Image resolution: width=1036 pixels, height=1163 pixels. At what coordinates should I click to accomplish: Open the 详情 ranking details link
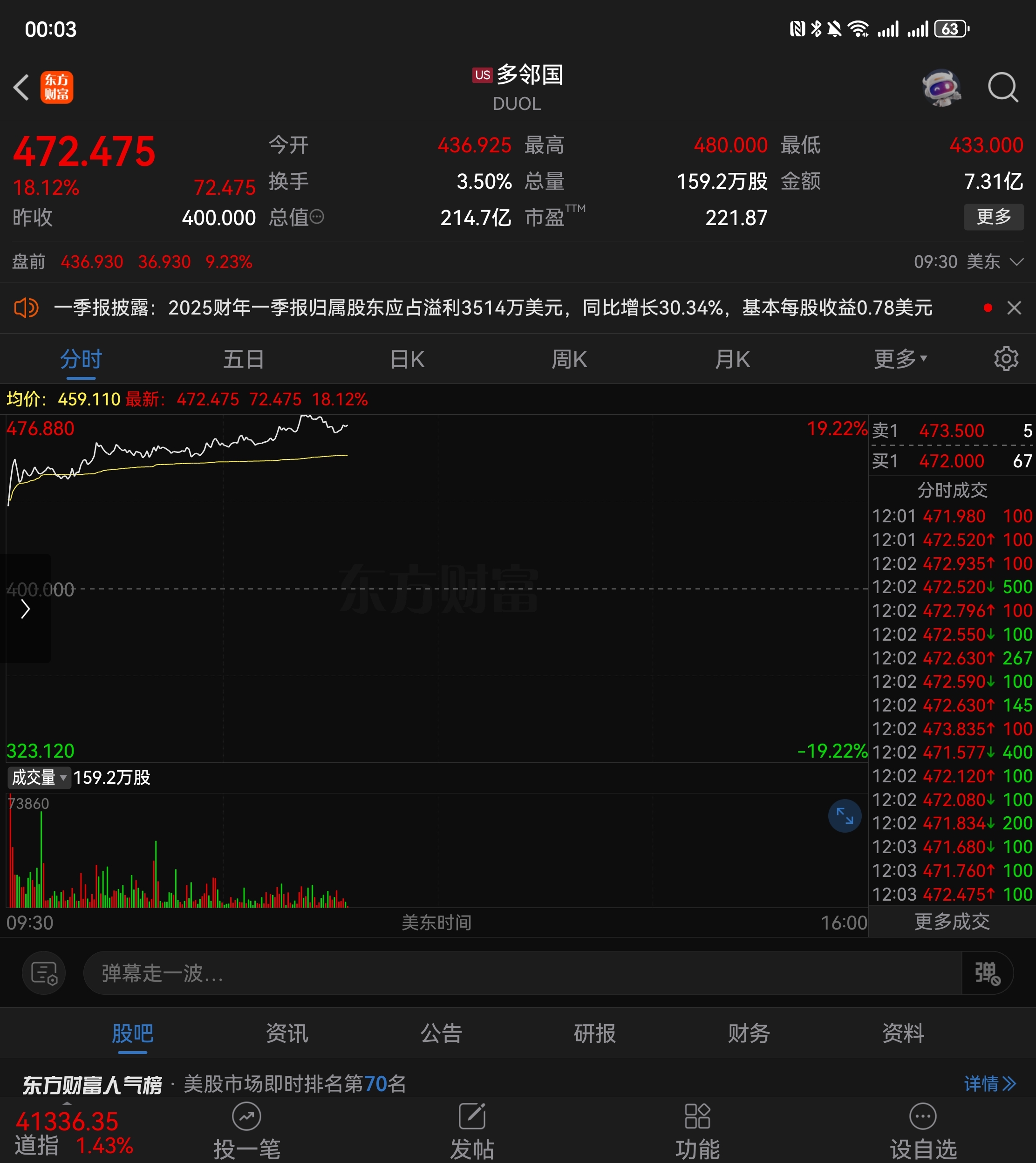989,1083
